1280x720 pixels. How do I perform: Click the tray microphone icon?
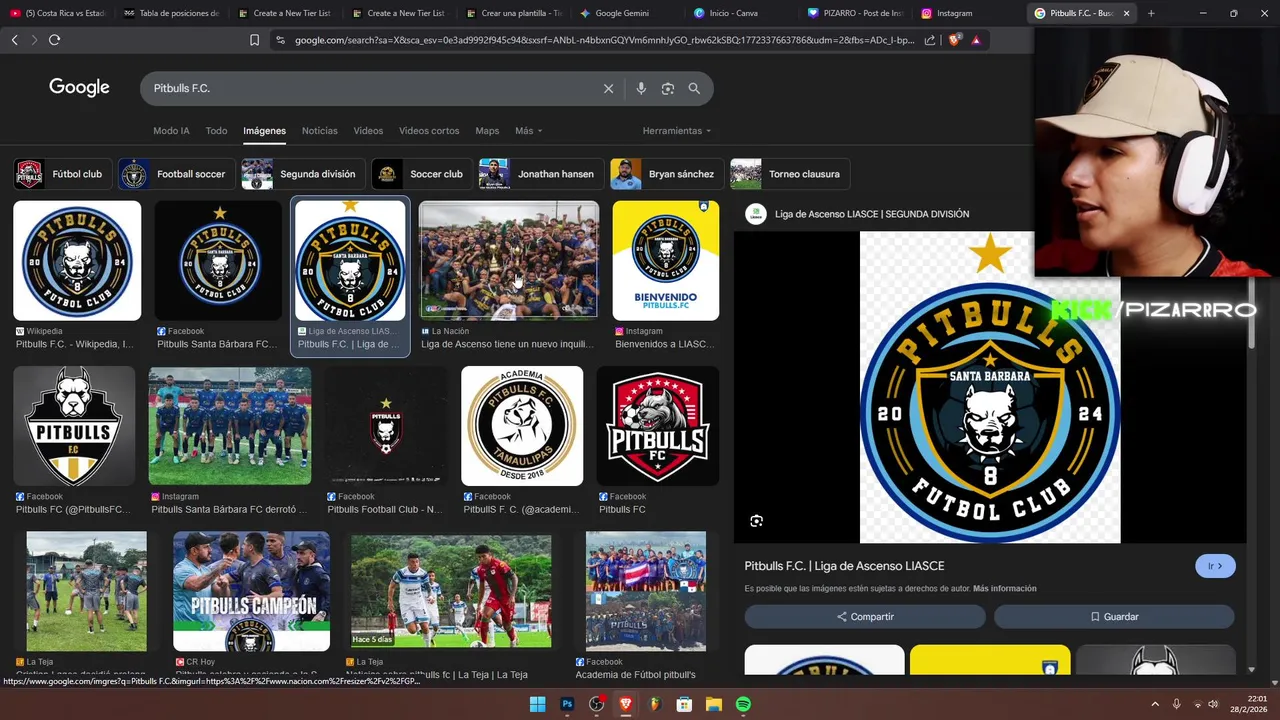pos(1177,704)
